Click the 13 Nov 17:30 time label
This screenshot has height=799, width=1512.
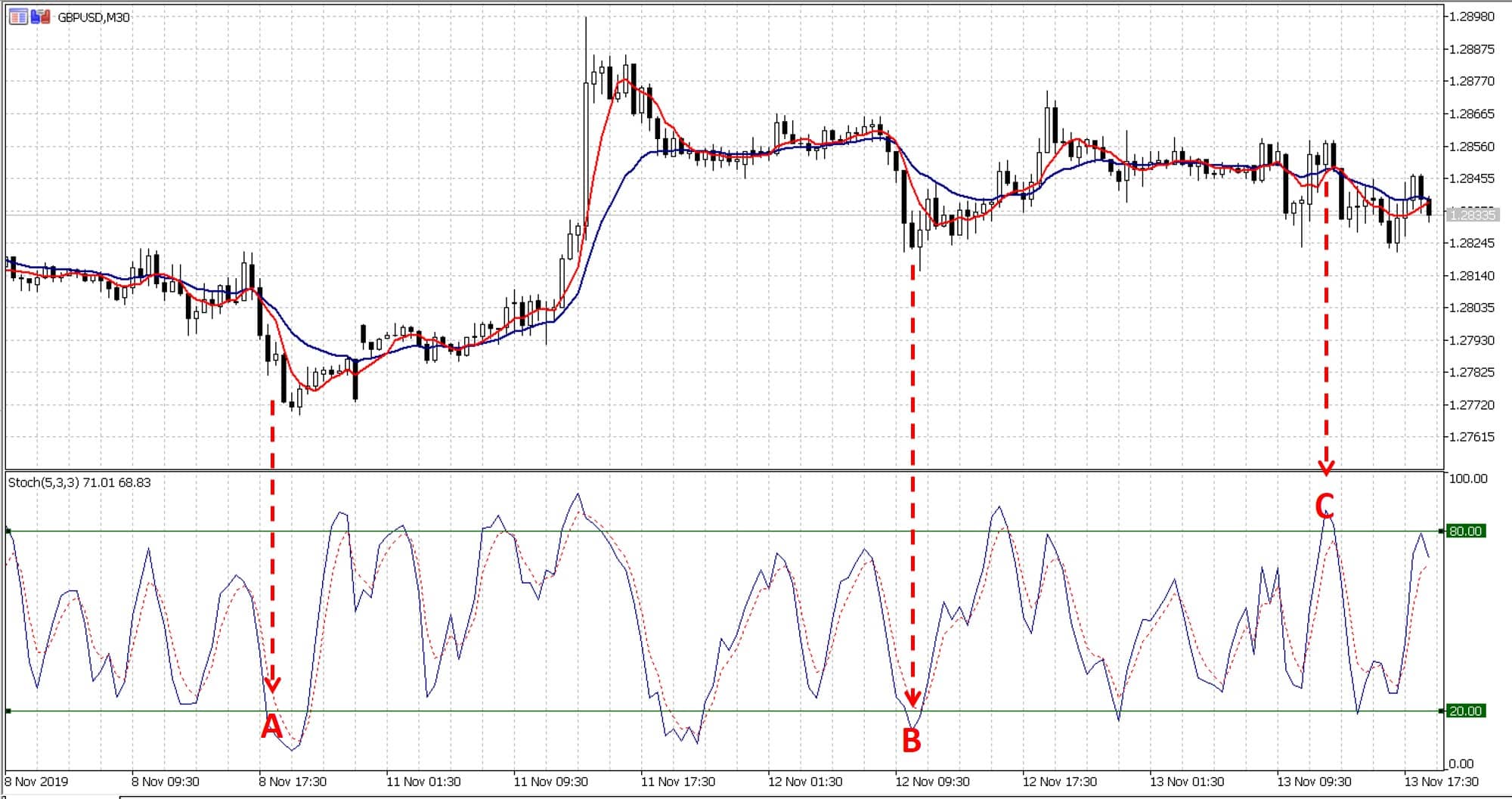(1442, 782)
